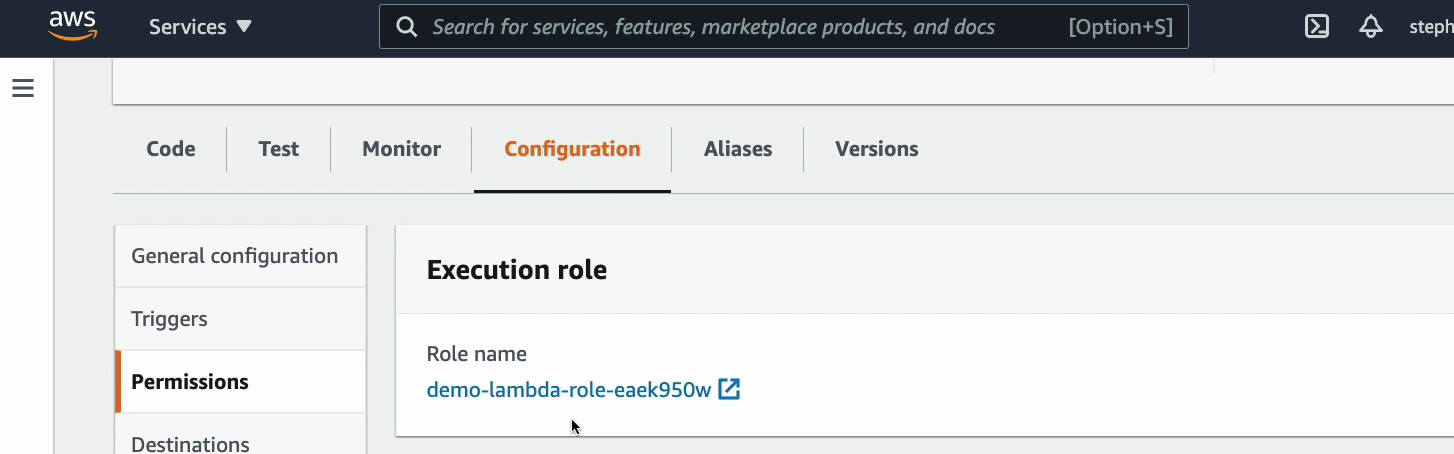Switch to the Test tab
Screen dimensions: 1454x454
pyautogui.click(x=278, y=149)
